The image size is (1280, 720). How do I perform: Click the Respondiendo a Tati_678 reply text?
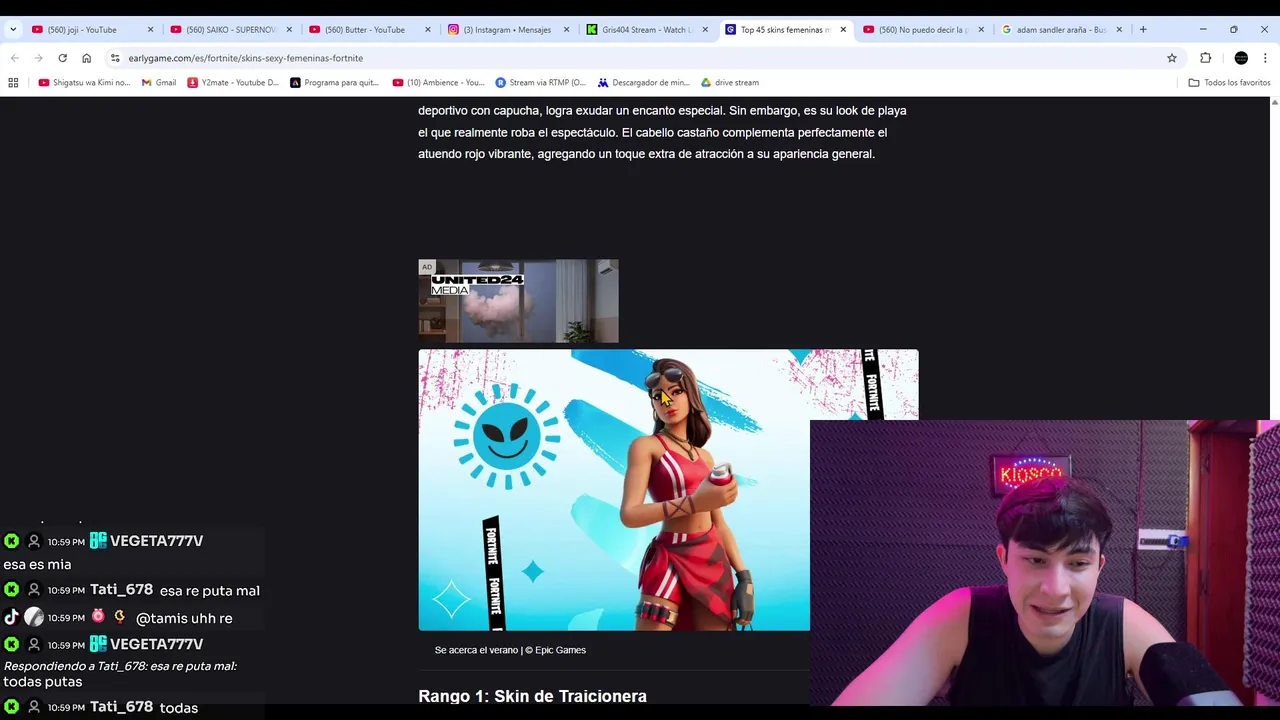point(120,666)
